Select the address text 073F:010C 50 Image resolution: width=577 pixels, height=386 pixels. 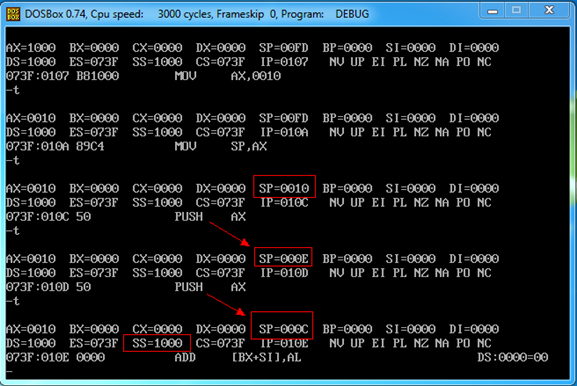click(x=48, y=217)
